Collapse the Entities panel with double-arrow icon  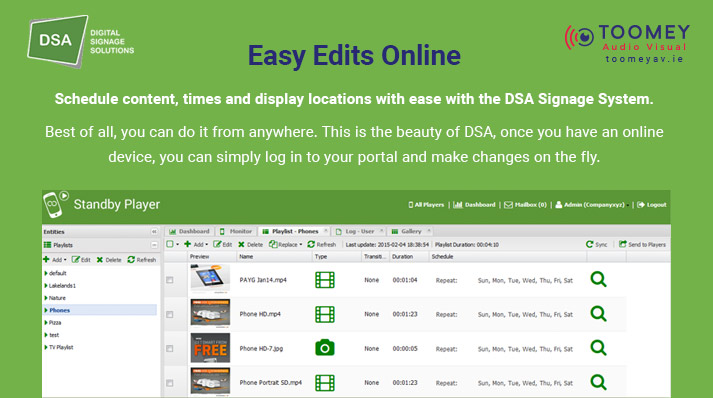[x=154, y=232]
